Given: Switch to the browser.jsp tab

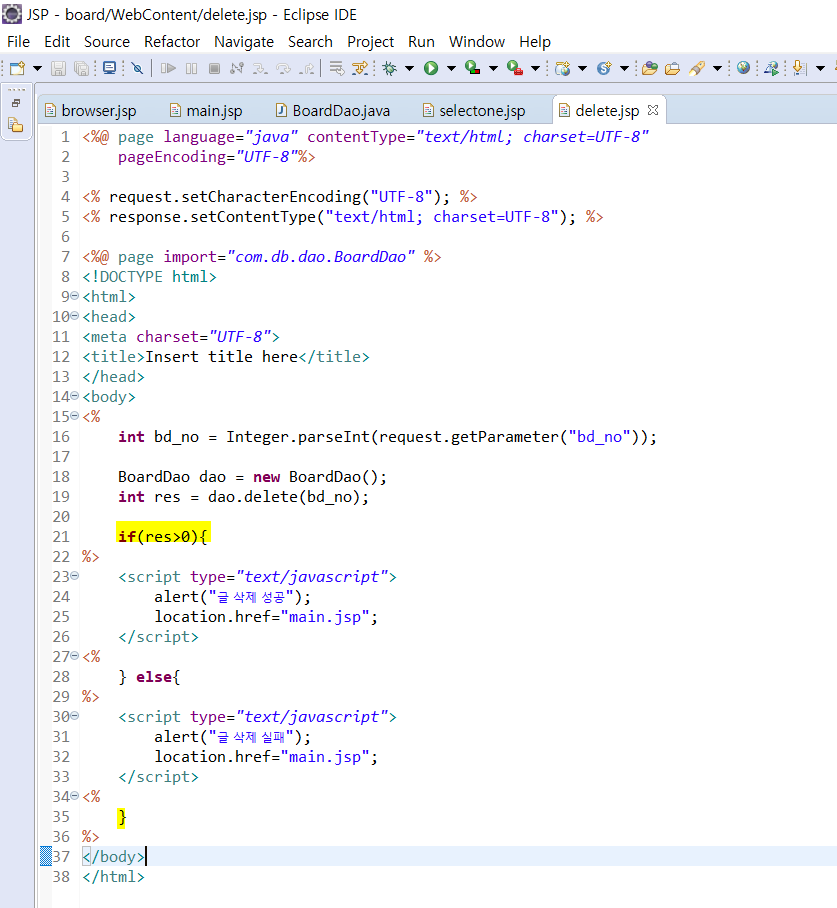Looking at the screenshot, I should tap(91, 111).
